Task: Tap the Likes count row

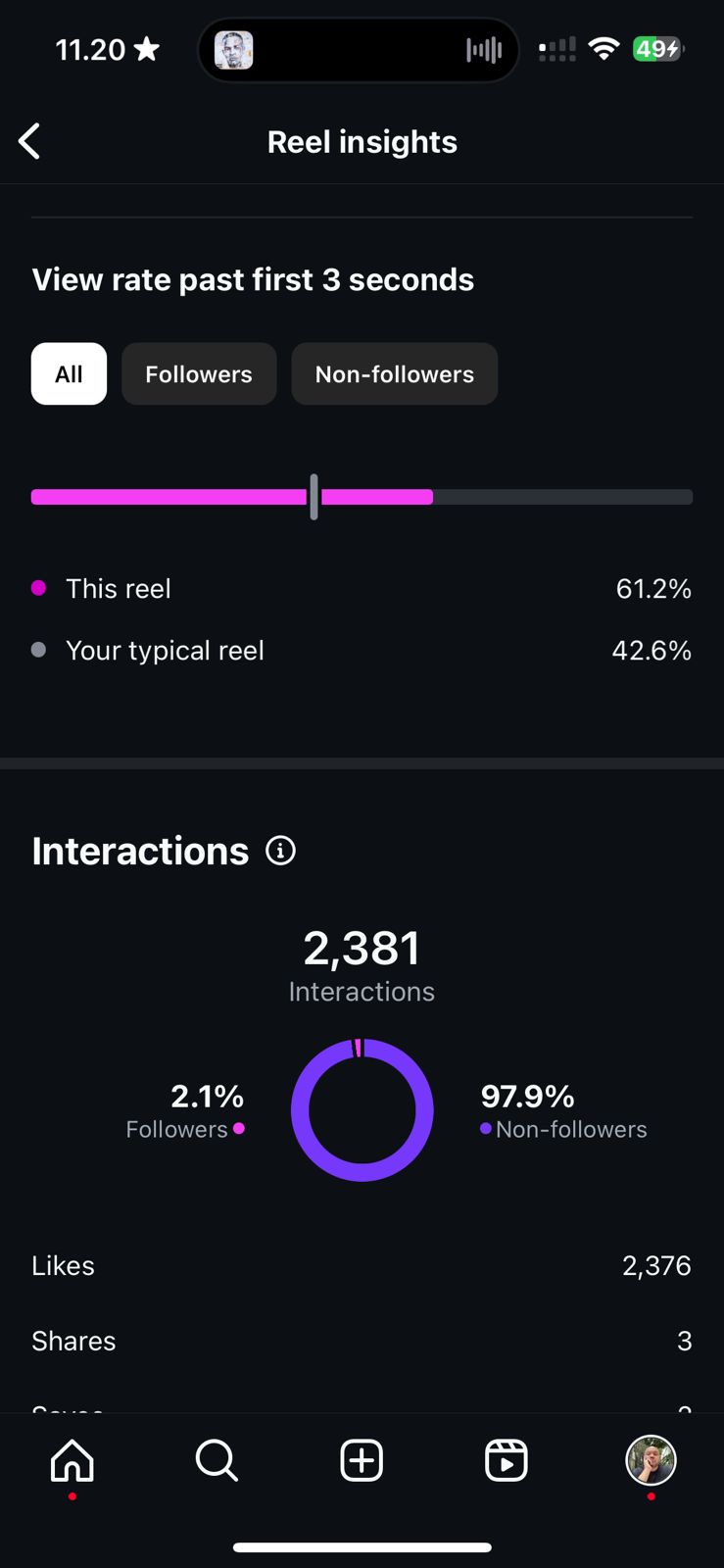Action: pos(362,1265)
